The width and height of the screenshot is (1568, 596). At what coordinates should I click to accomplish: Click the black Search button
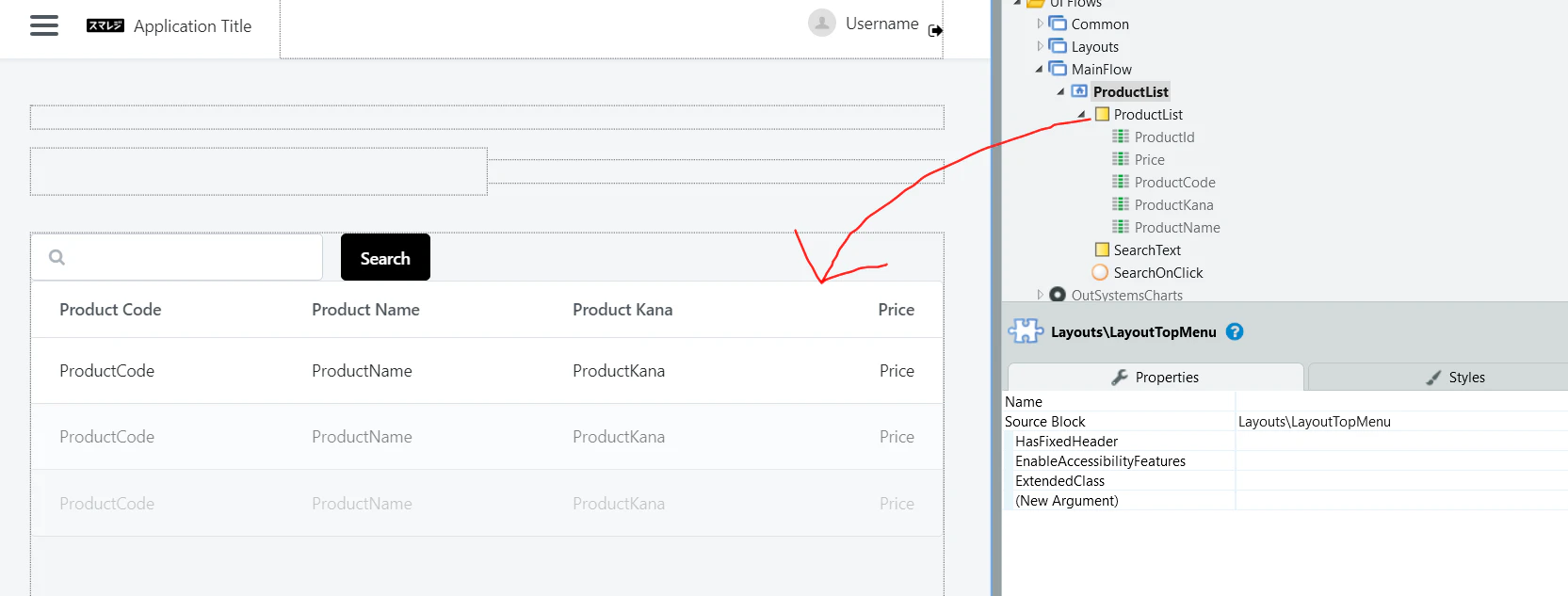coord(385,257)
